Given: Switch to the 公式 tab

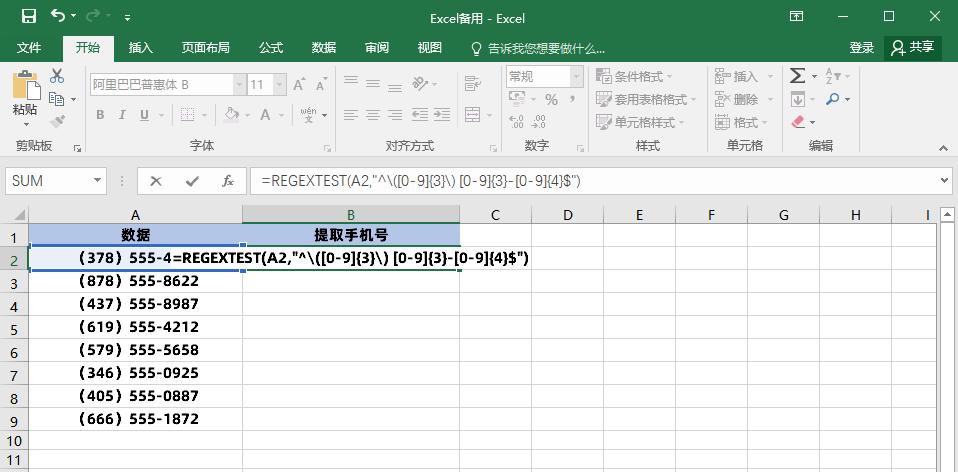Looking at the screenshot, I should 271,48.
